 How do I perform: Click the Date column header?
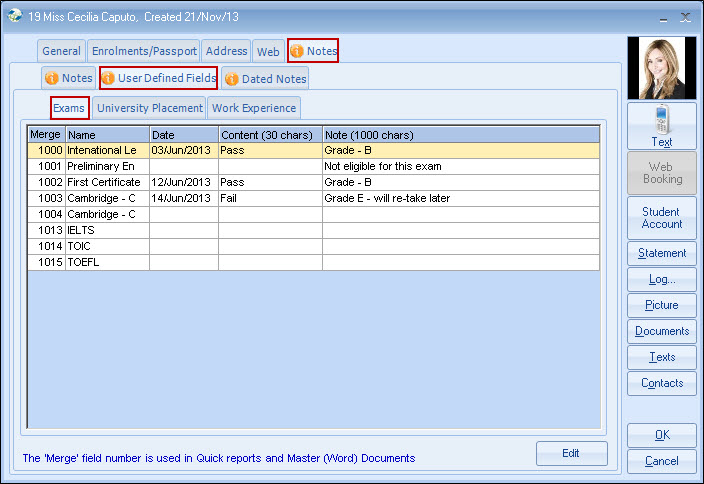183,135
